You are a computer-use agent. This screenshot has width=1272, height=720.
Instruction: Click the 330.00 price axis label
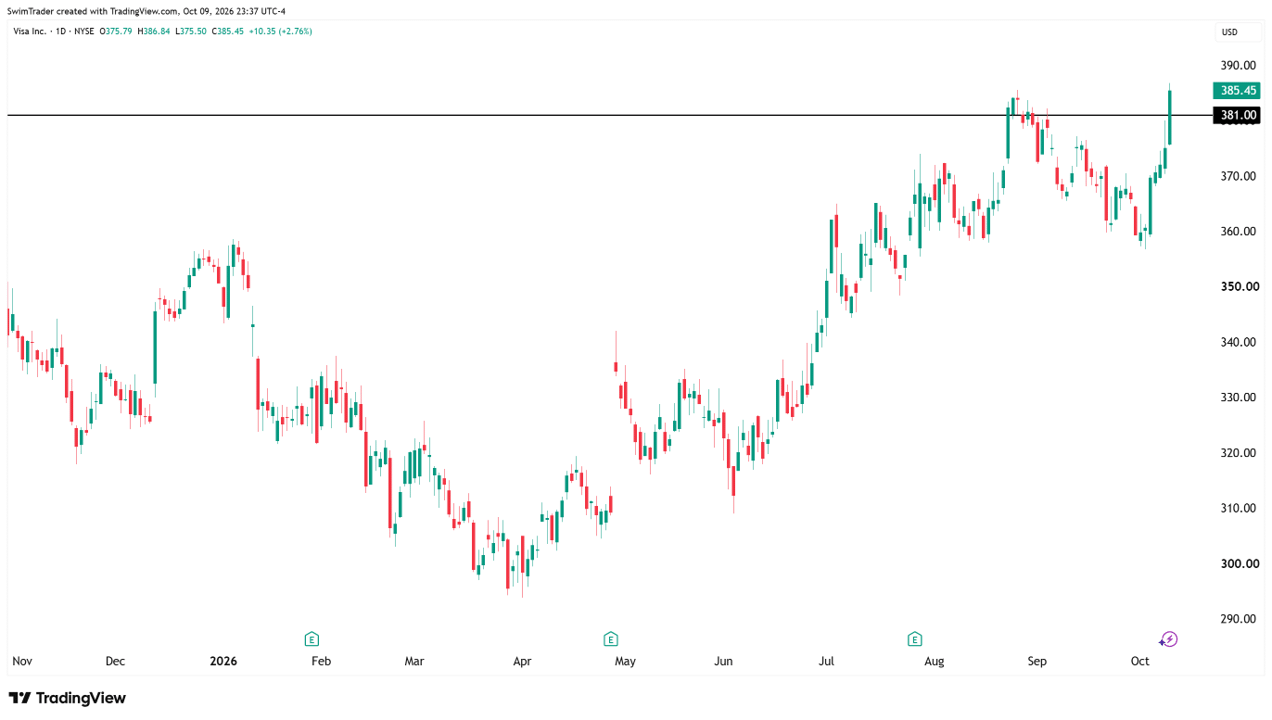(1237, 397)
